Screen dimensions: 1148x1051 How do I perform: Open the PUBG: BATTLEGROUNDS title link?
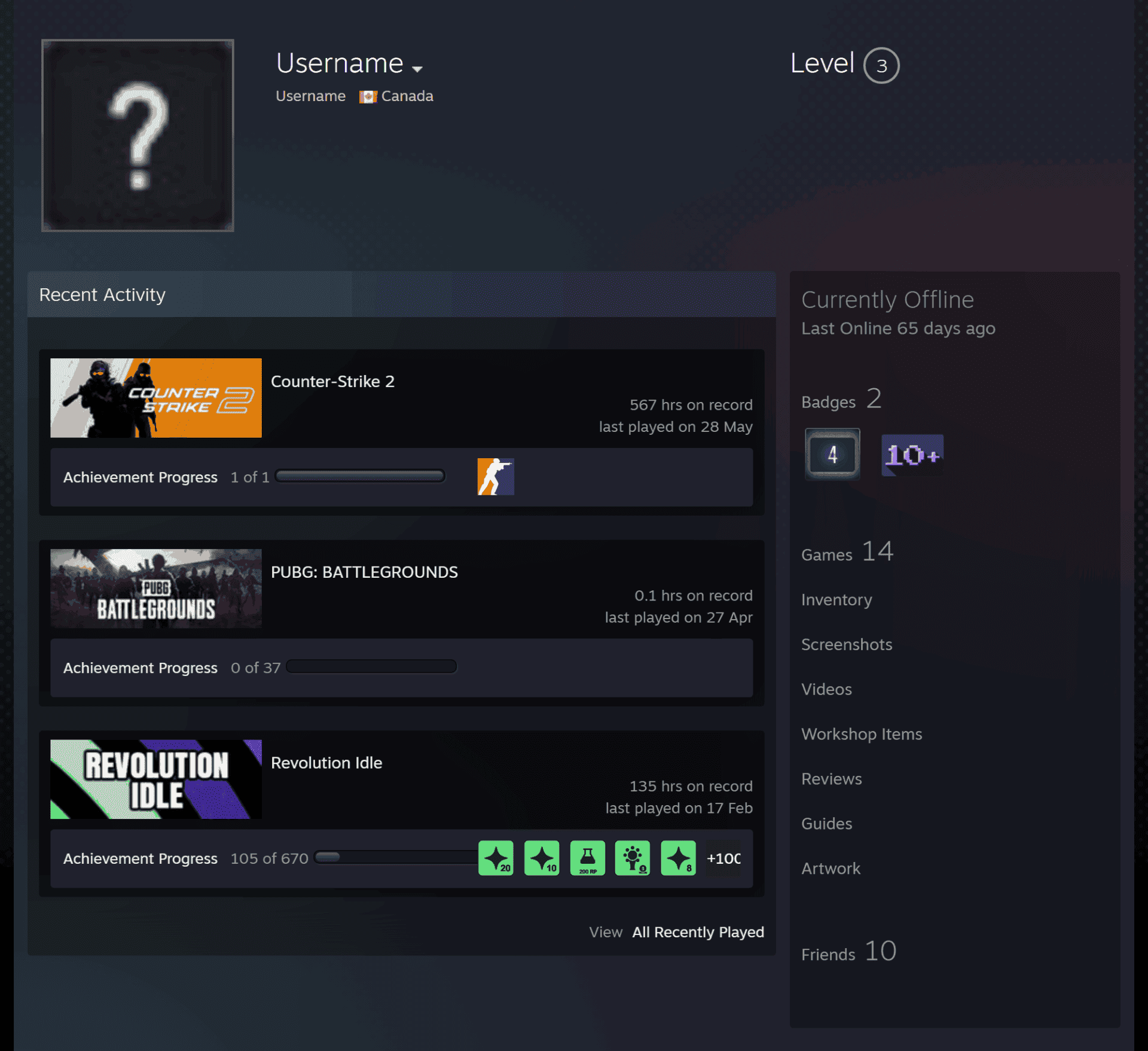(x=364, y=572)
